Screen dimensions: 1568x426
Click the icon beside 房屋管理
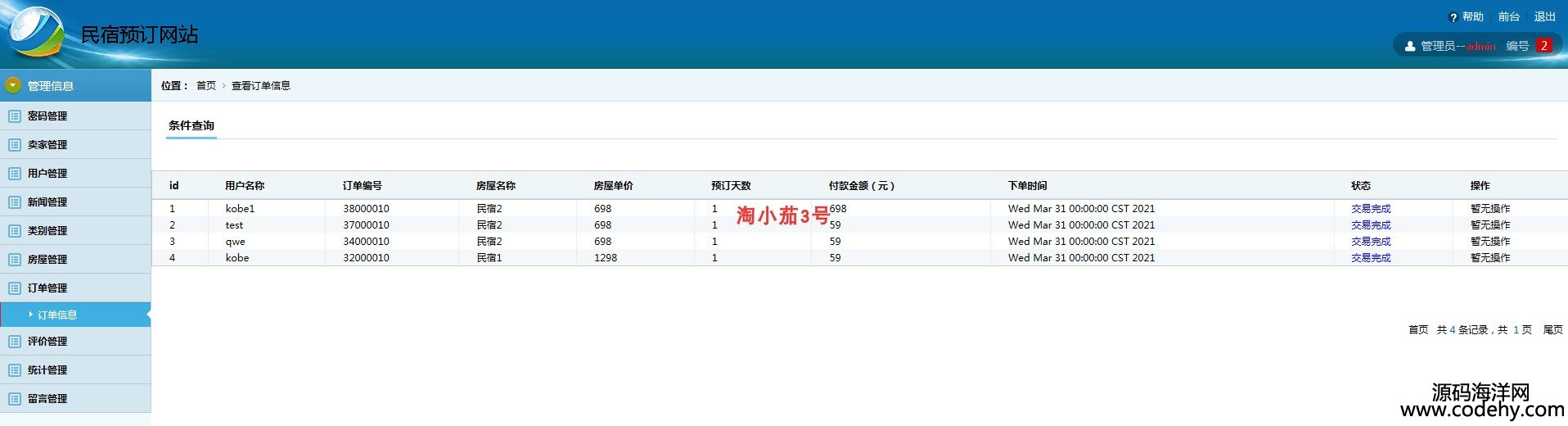point(14,260)
